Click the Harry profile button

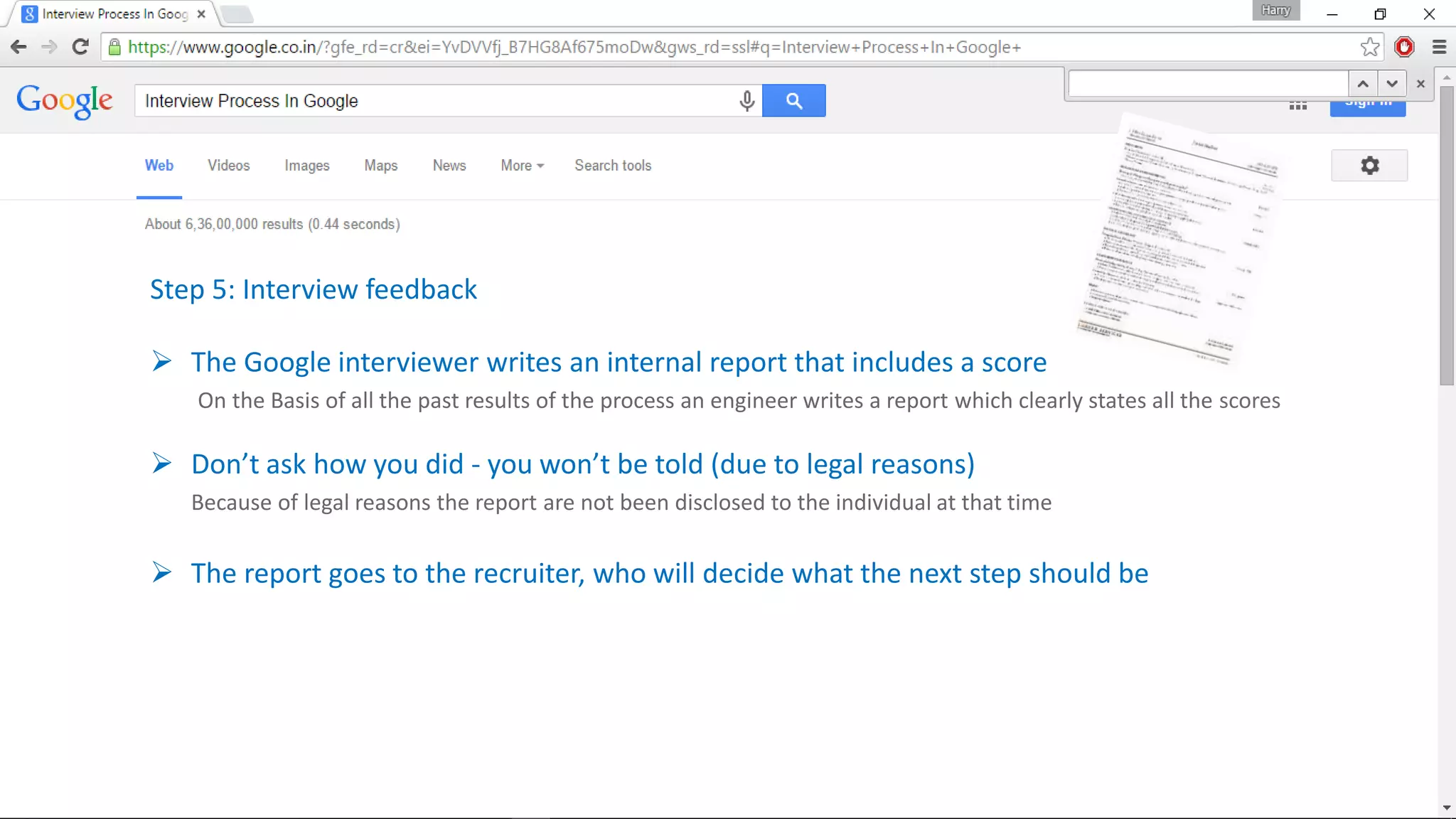pos(1276,10)
